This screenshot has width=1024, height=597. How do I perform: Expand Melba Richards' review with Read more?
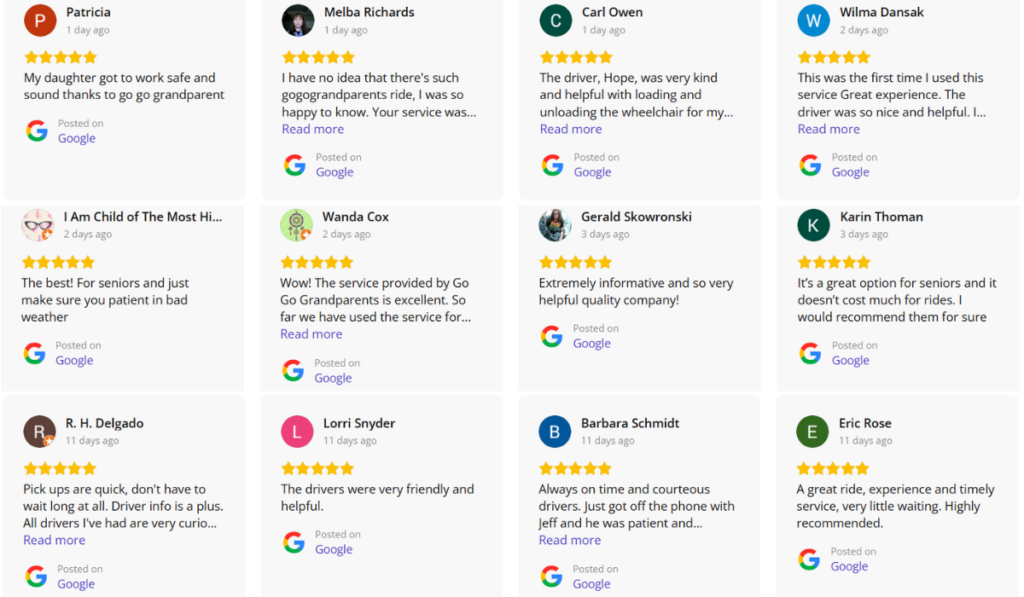pos(313,129)
